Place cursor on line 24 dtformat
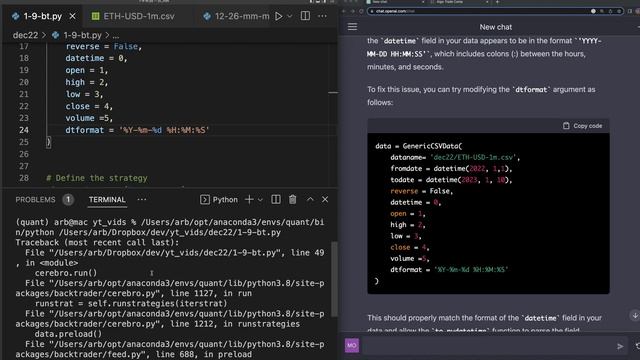 click(x=137, y=130)
